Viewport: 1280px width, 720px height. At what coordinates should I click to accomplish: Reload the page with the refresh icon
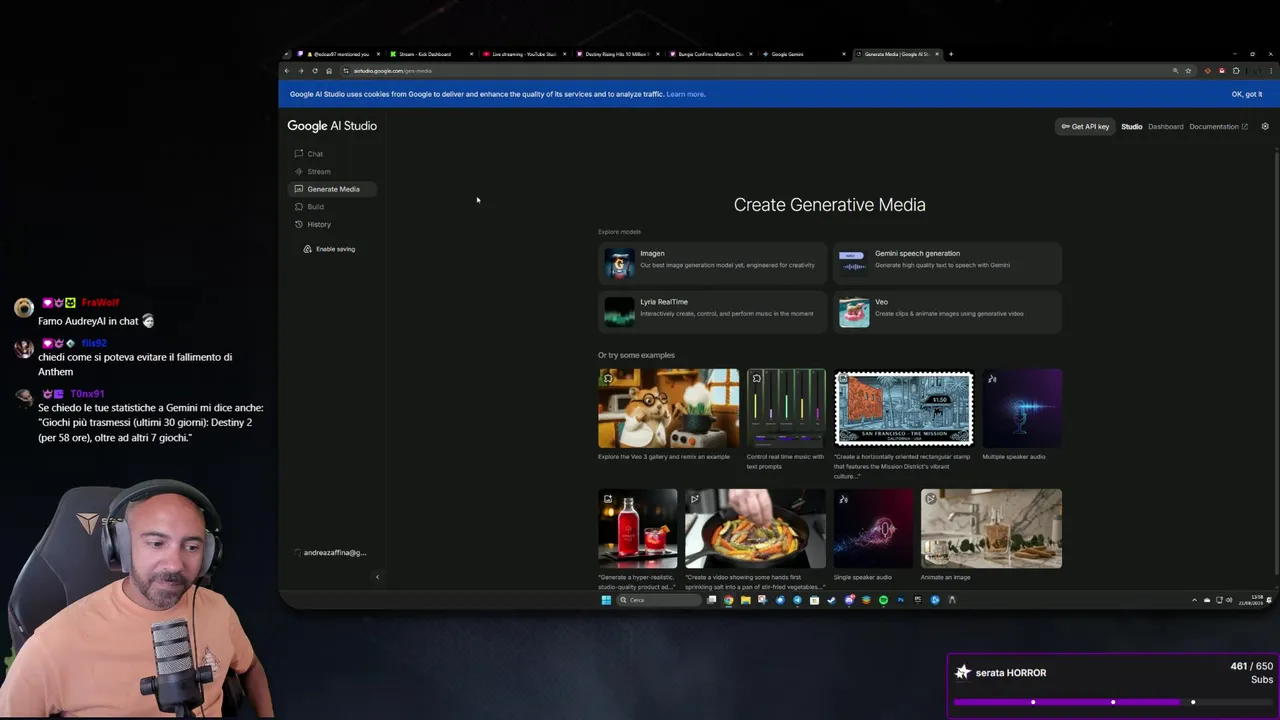coord(315,71)
